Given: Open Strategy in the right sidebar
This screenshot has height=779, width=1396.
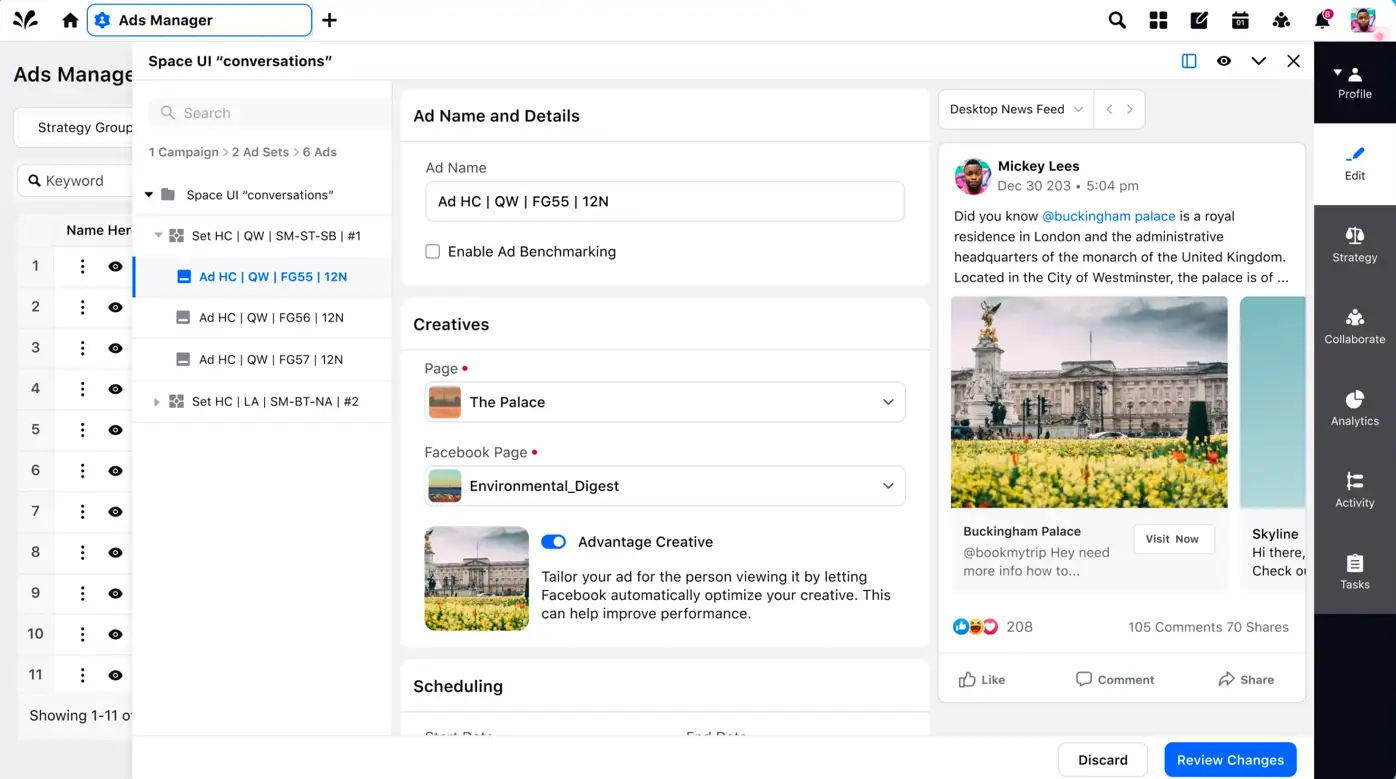Looking at the screenshot, I should tap(1355, 245).
